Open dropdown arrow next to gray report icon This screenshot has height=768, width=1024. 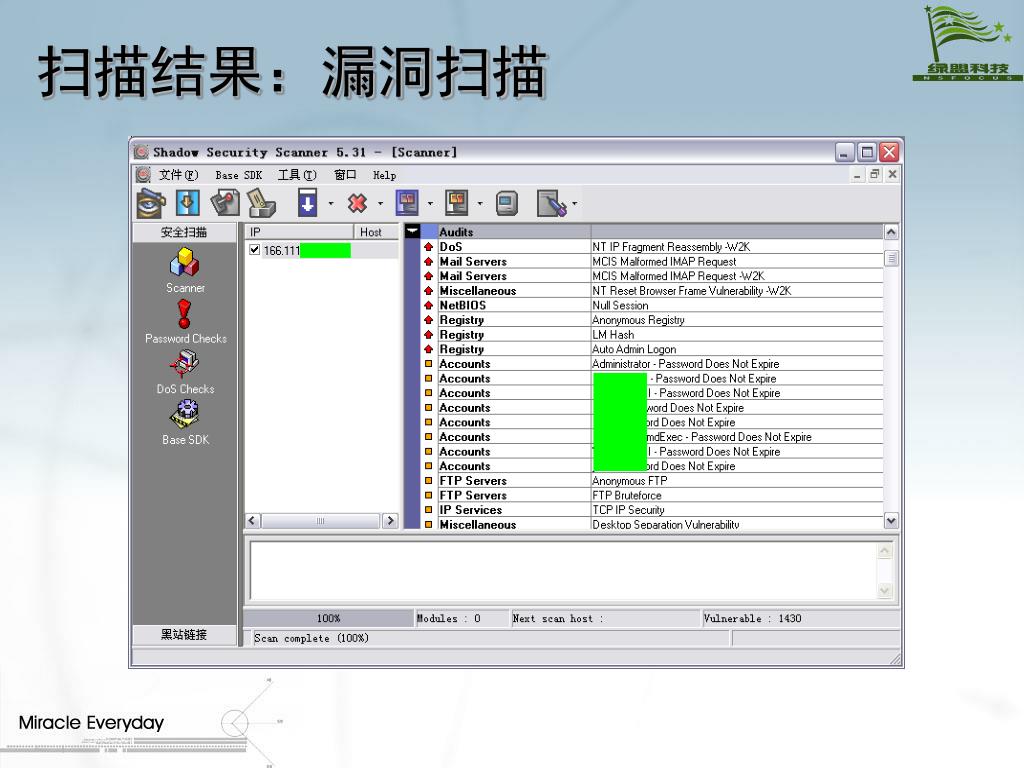(479, 204)
